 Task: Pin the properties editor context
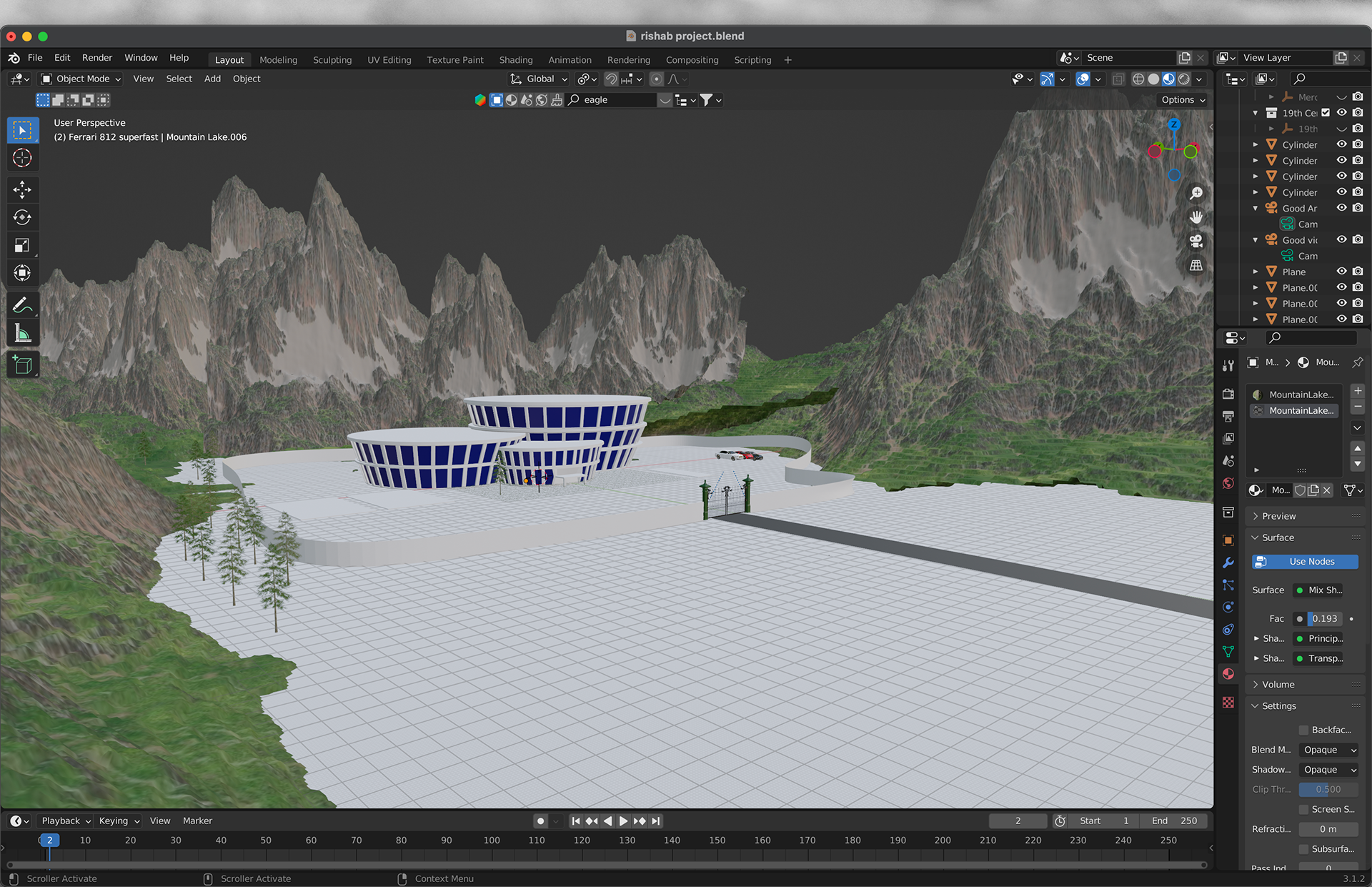pyautogui.click(x=1357, y=362)
